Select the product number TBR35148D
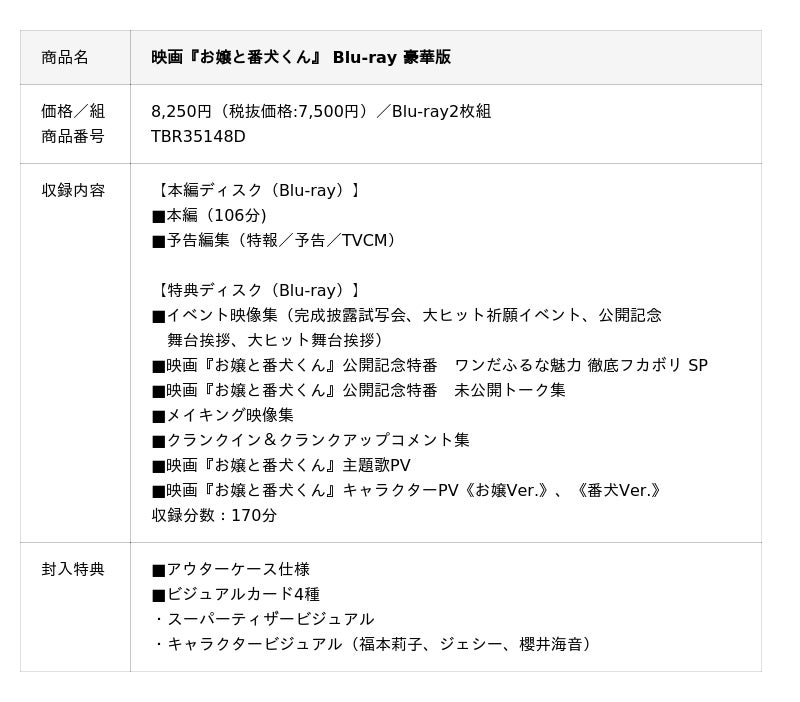Viewport: 800px width, 702px height. point(198,136)
